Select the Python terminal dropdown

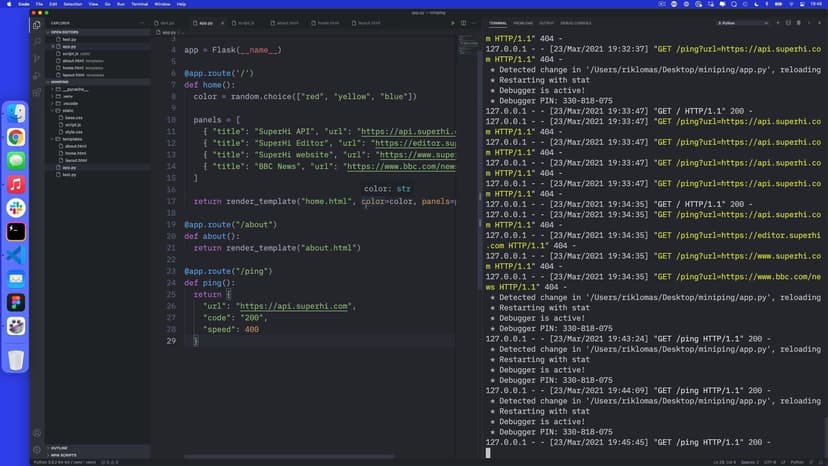pos(743,22)
